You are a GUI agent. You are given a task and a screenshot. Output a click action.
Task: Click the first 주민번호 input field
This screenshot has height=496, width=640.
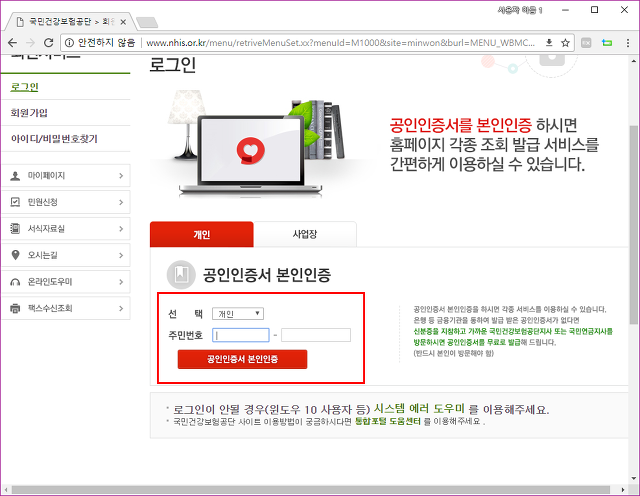coord(241,335)
